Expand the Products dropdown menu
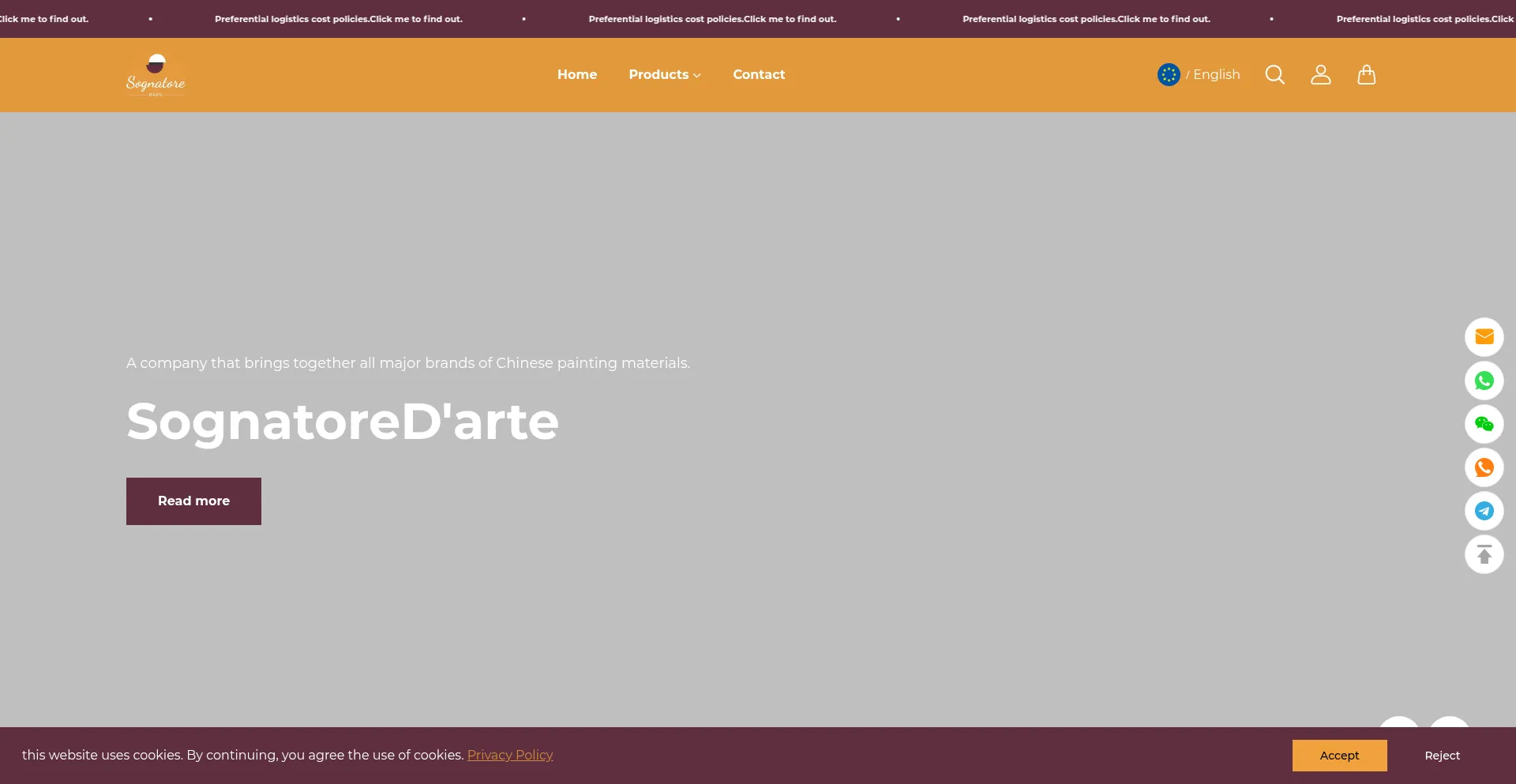 point(664,74)
